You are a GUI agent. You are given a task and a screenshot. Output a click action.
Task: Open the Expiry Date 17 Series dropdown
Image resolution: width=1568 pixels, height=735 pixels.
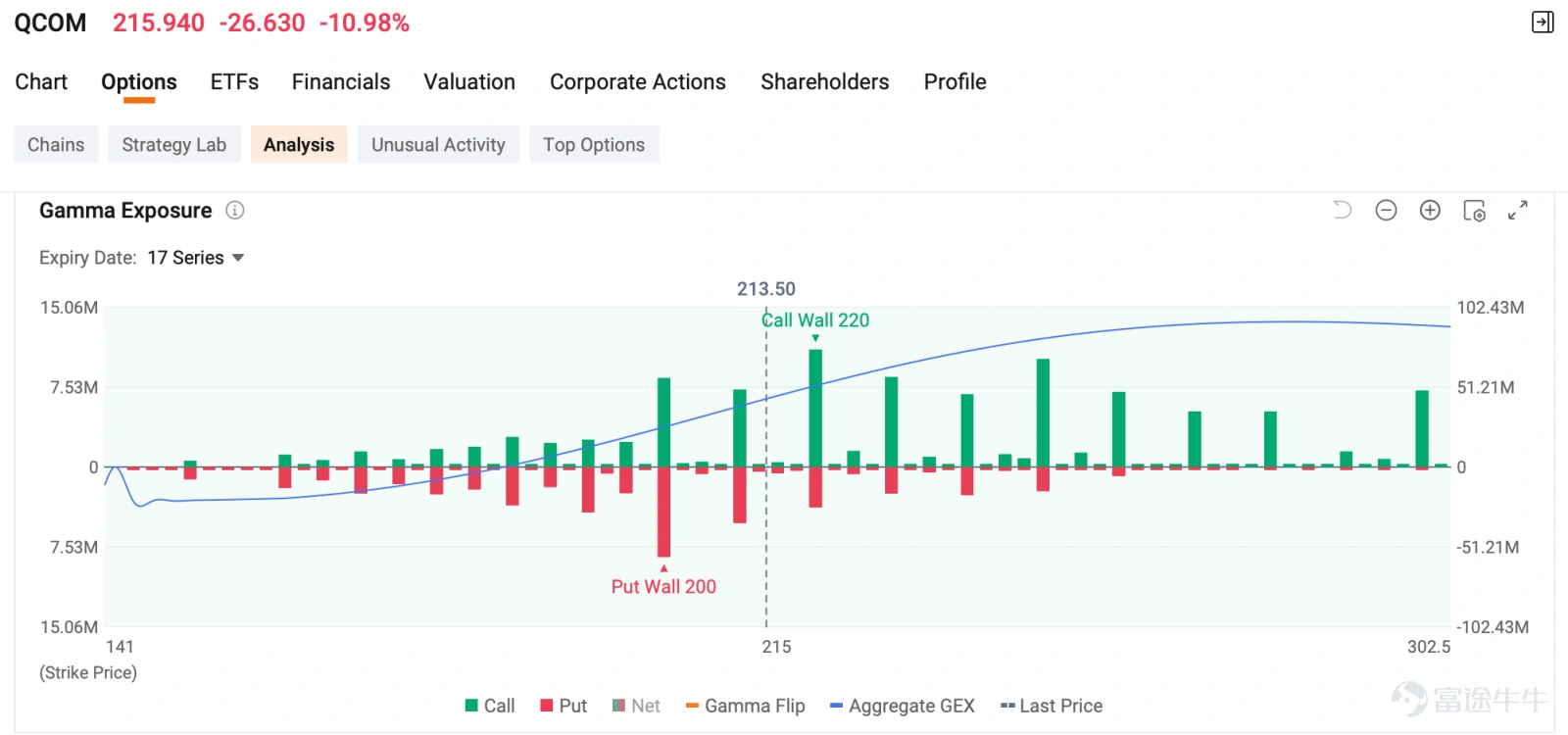[196, 258]
